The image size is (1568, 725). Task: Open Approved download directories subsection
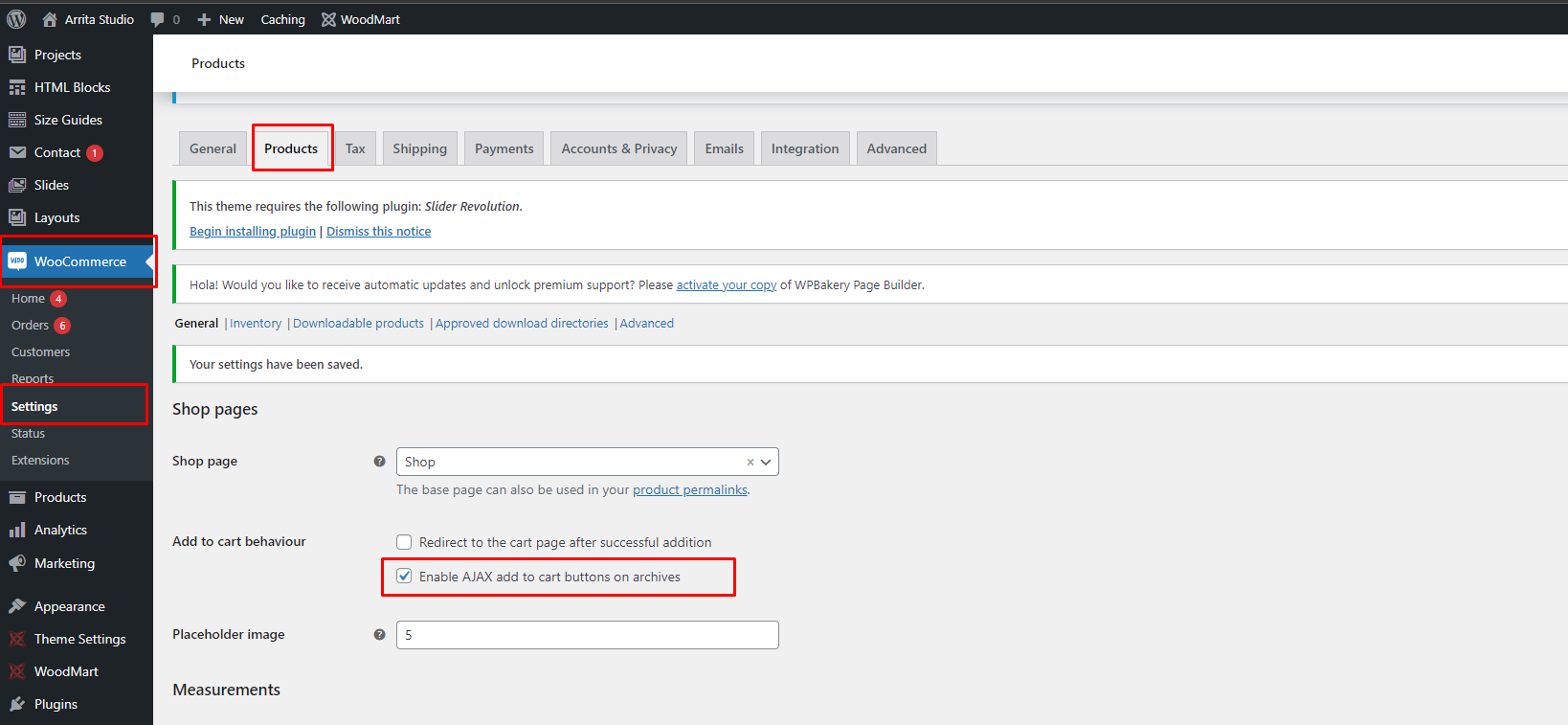coord(522,324)
